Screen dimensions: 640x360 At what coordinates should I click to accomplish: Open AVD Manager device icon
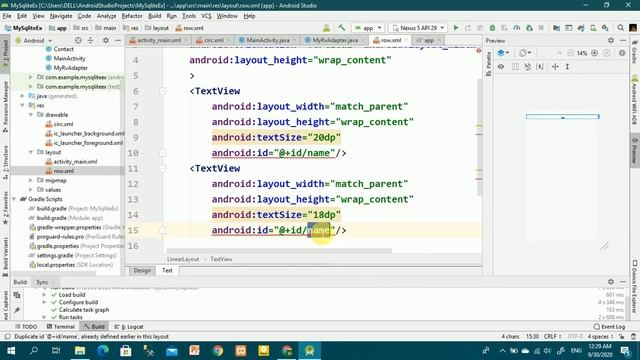click(x=593, y=28)
